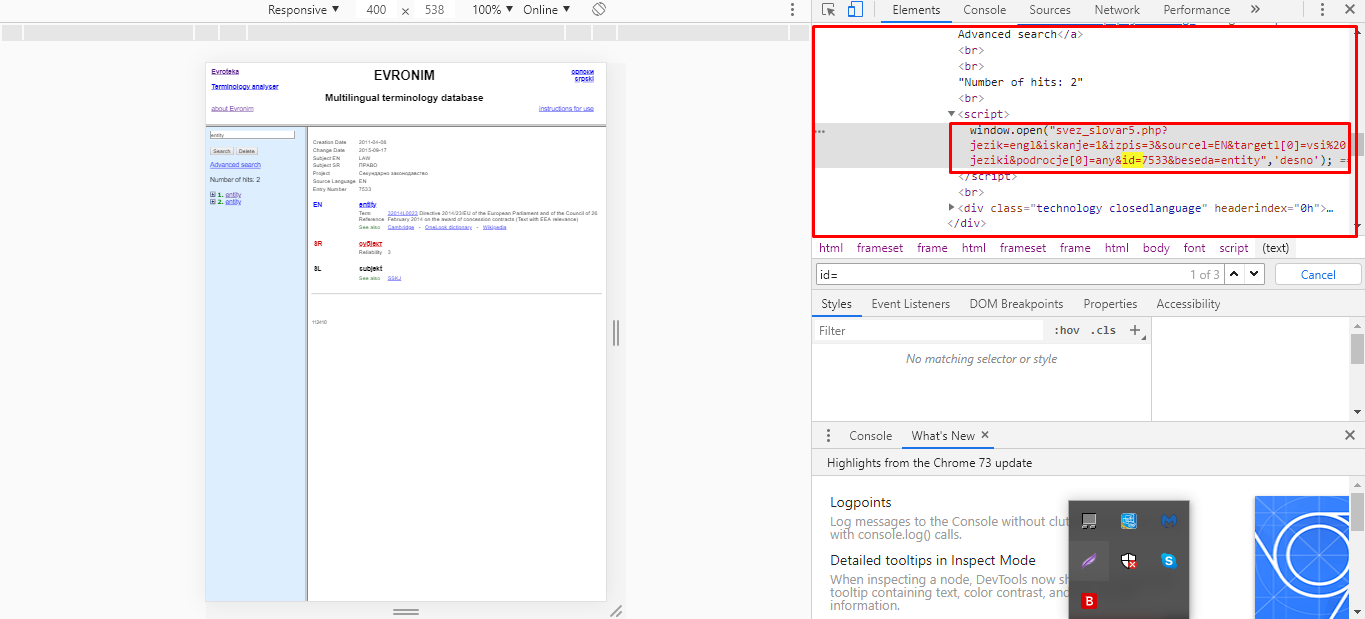Viewport: 1365px width, 619px height.
Task: Open the Evroteka link
Action: 225,72
